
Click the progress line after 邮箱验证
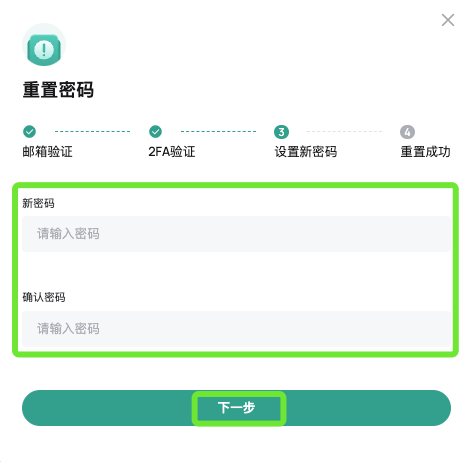pyautogui.click(x=92, y=131)
